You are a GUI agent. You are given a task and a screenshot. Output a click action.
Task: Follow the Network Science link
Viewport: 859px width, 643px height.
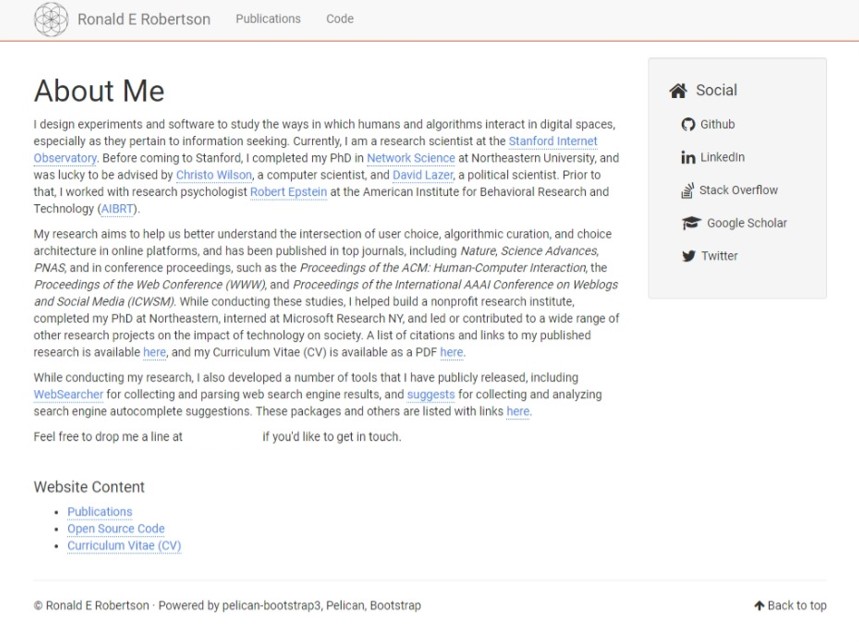click(411, 158)
